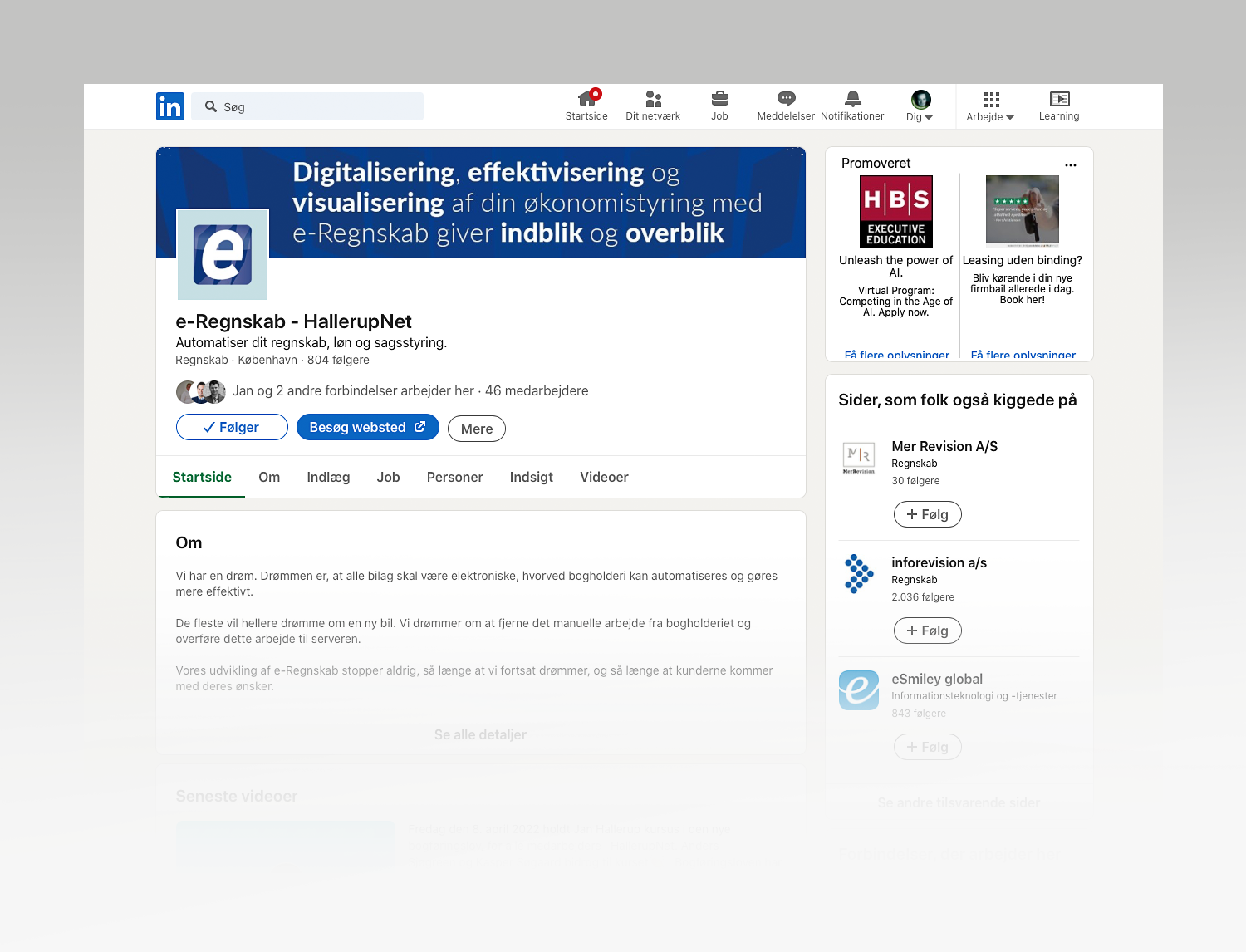Open 46 medarbejdere employees link
1246x952 pixels.
[x=537, y=390]
